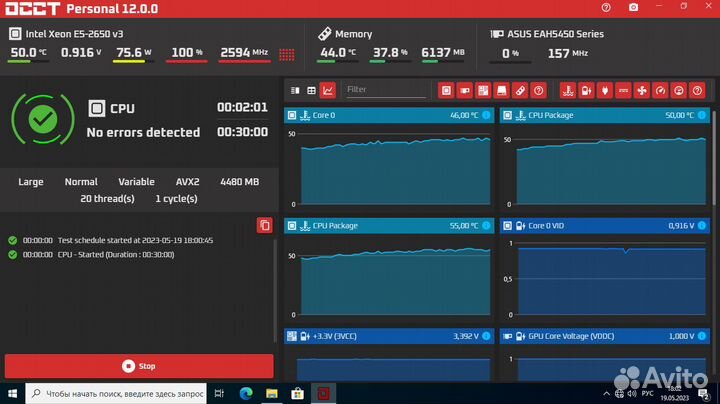Click memory usage value 6137 MB
The width and height of the screenshot is (720, 404).
pos(443,52)
